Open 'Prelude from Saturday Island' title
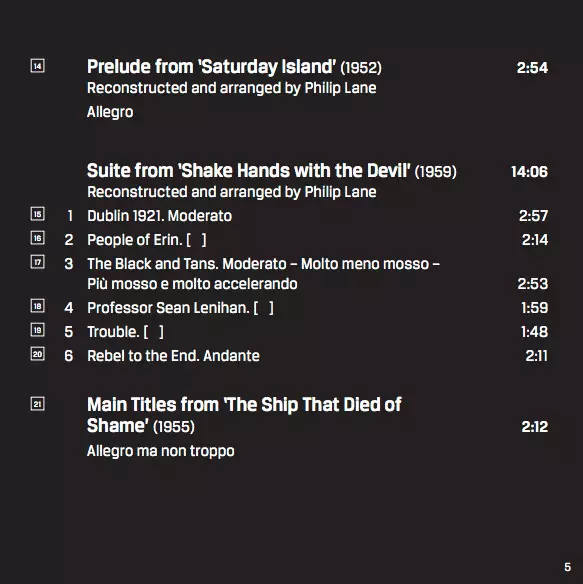Screen dimensions: 583x584 coord(234,67)
